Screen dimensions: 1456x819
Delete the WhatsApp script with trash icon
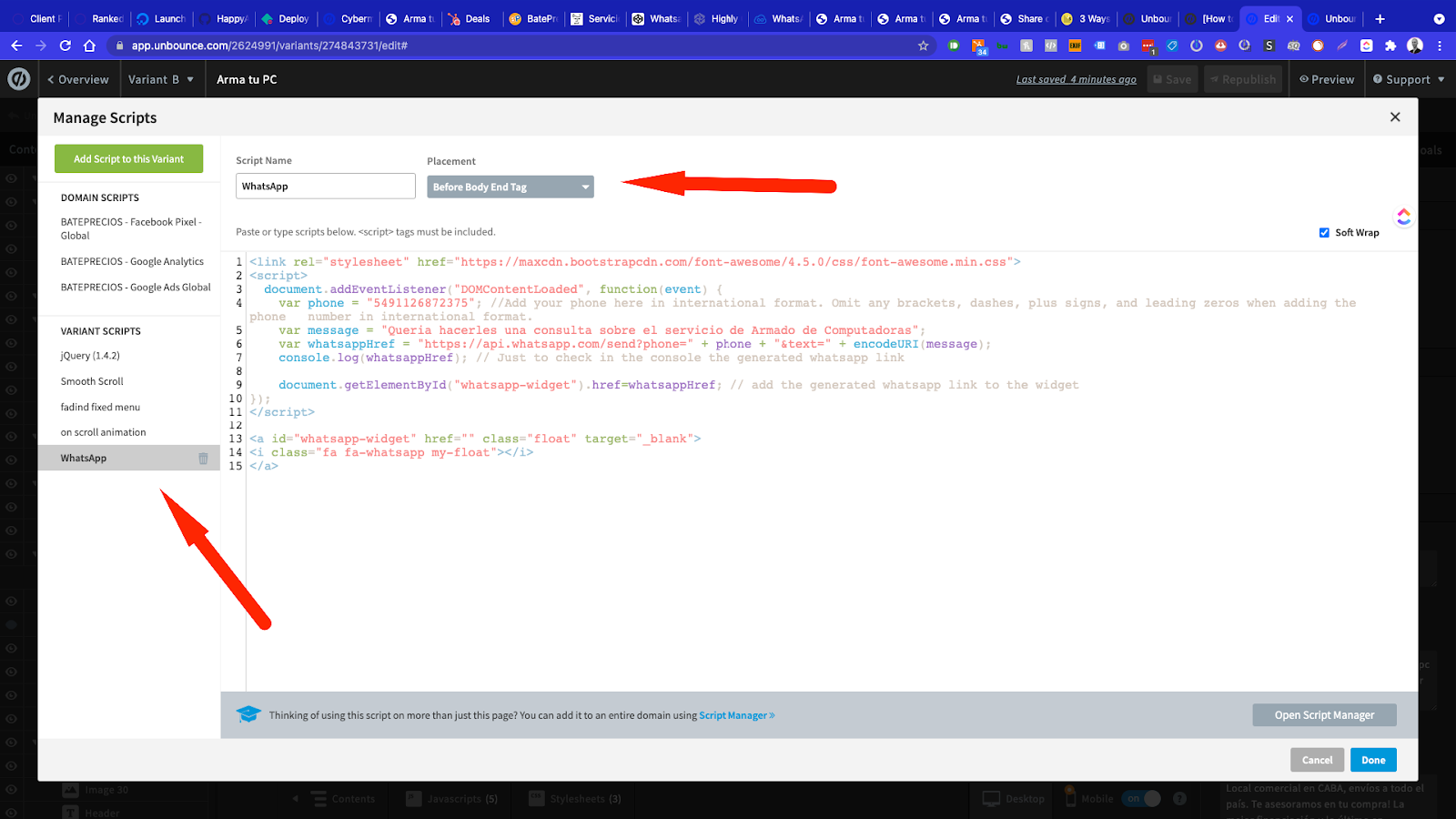(203, 459)
